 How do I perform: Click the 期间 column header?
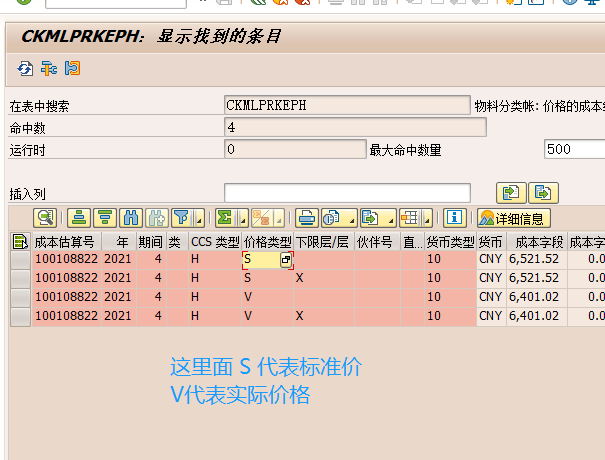[151, 242]
